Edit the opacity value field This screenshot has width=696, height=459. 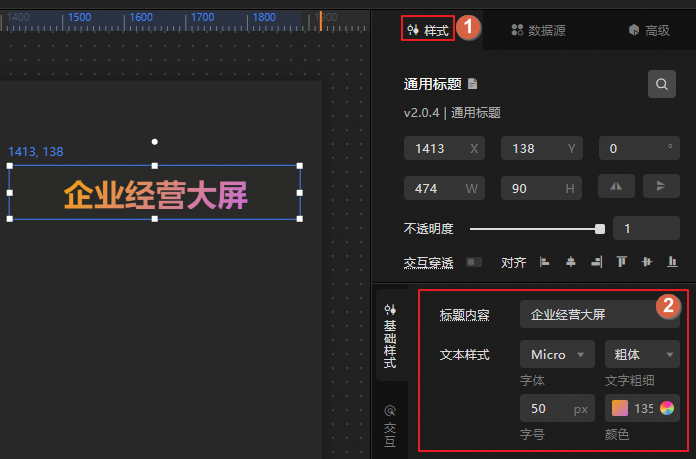(x=646, y=228)
